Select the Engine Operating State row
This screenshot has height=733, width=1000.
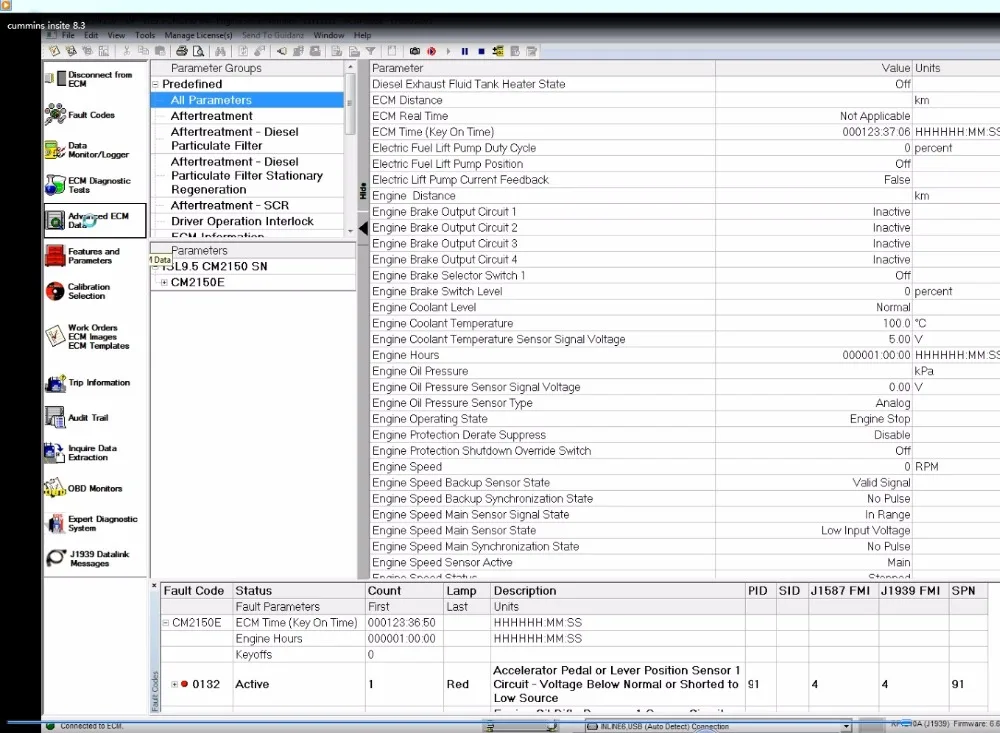click(x=685, y=419)
